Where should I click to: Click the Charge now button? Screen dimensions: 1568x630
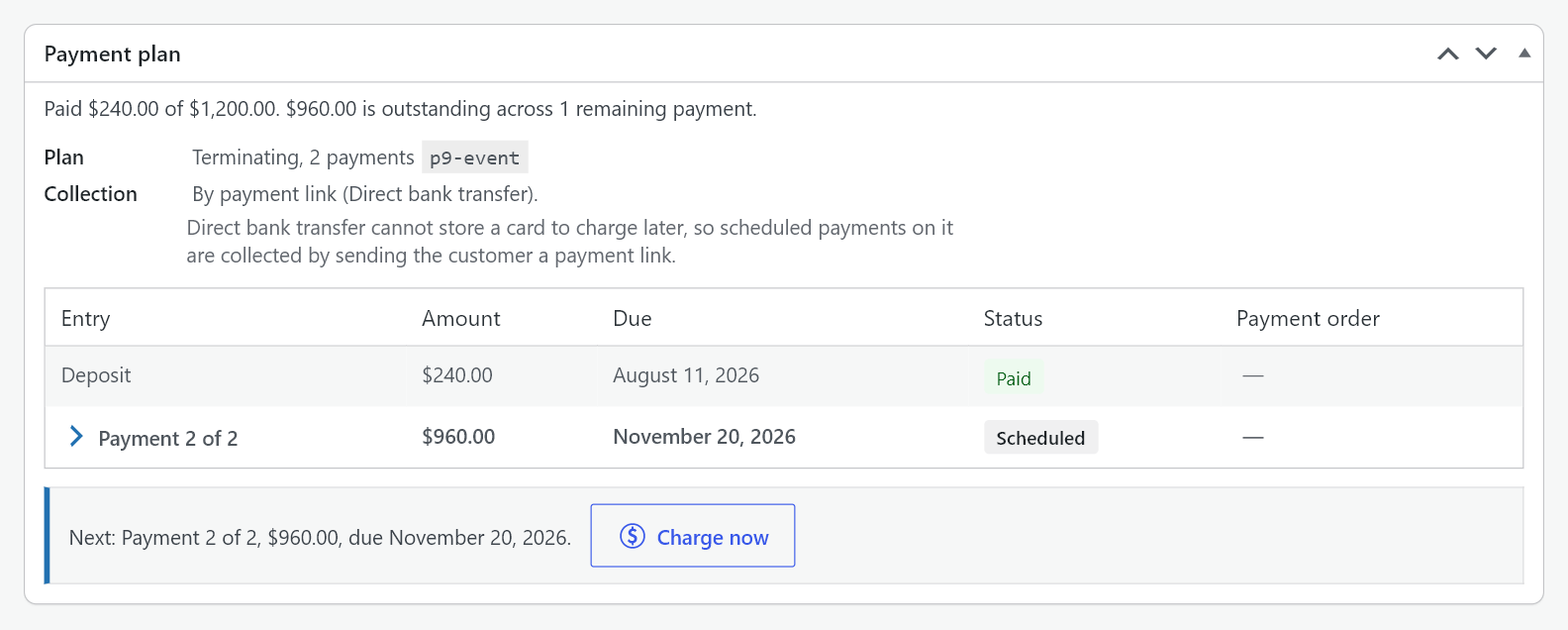[693, 536]
